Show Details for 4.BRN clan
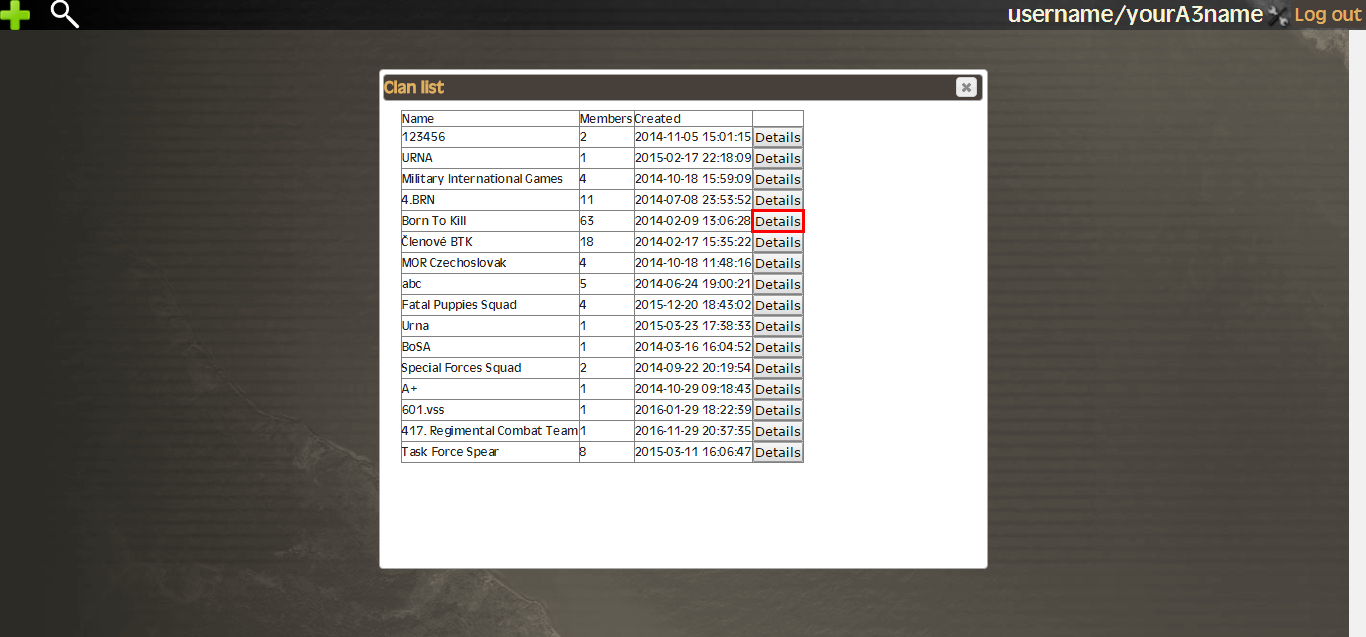This screenshot has width=1366, height=637. pyautogui.click(x=777, y=200)
